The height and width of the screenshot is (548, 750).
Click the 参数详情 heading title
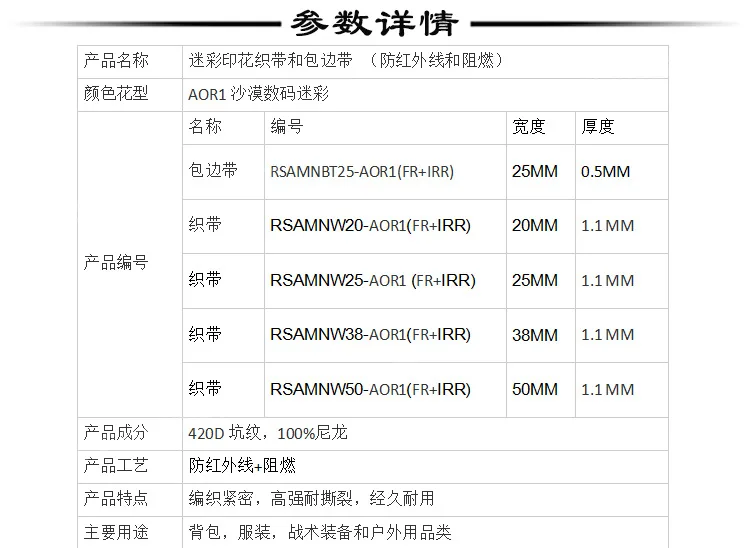[374, 22]
